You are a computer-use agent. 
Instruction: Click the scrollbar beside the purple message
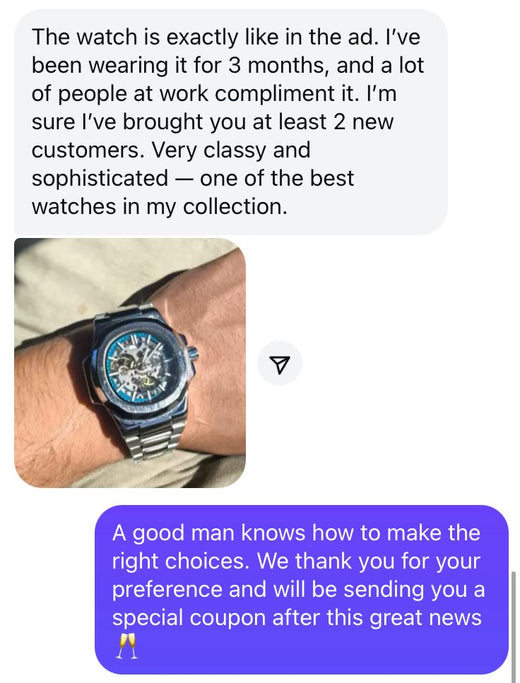pyautogui.click(x=514, y=623)
